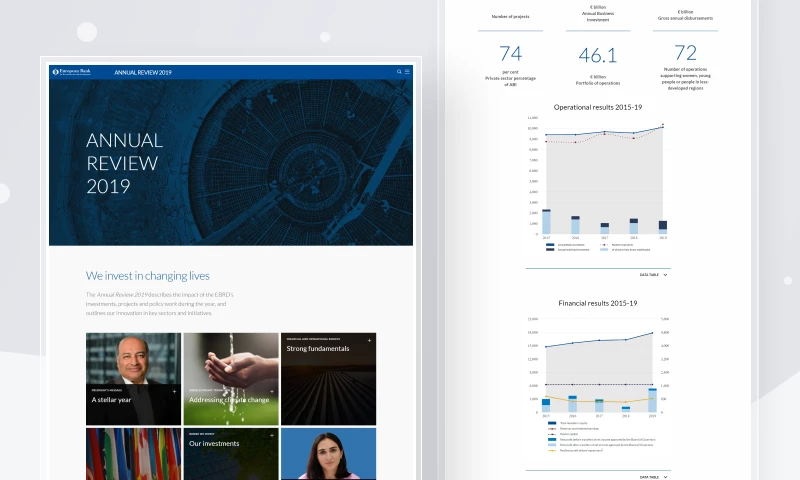Open the flags photo card

point(133,453)
